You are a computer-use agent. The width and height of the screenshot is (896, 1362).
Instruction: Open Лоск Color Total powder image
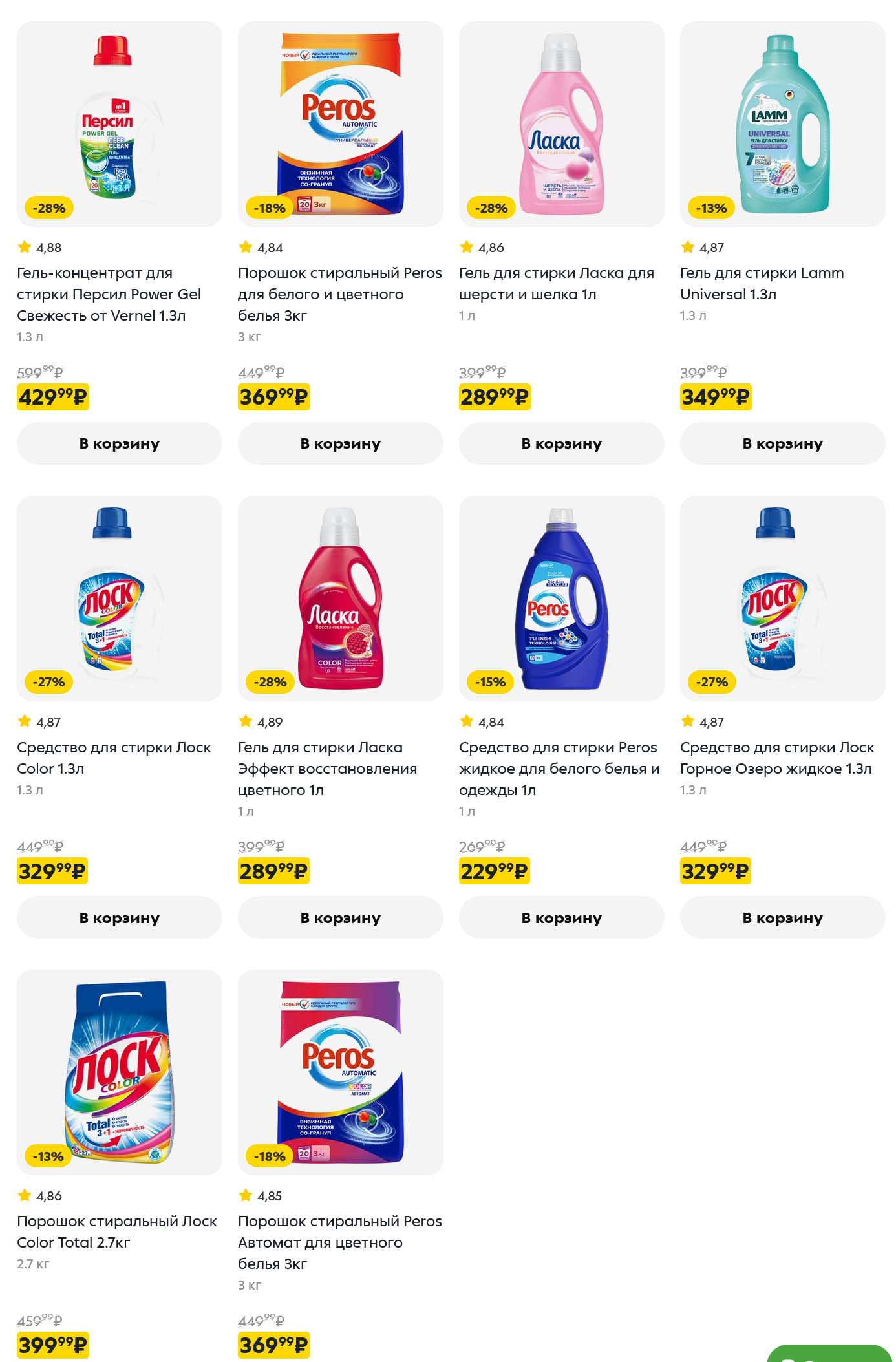click(119, 1072)
